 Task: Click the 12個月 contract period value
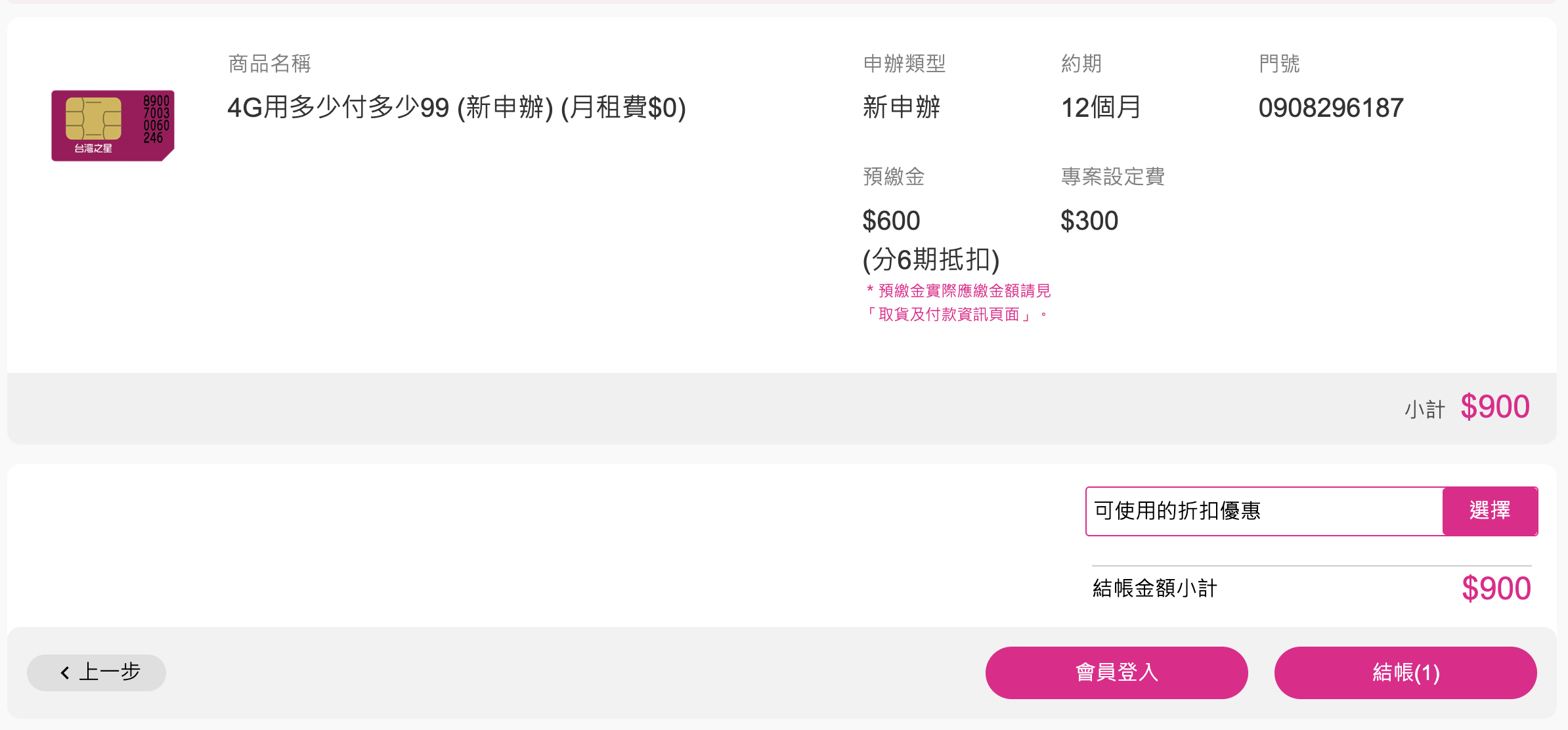tap(1100, 108)
